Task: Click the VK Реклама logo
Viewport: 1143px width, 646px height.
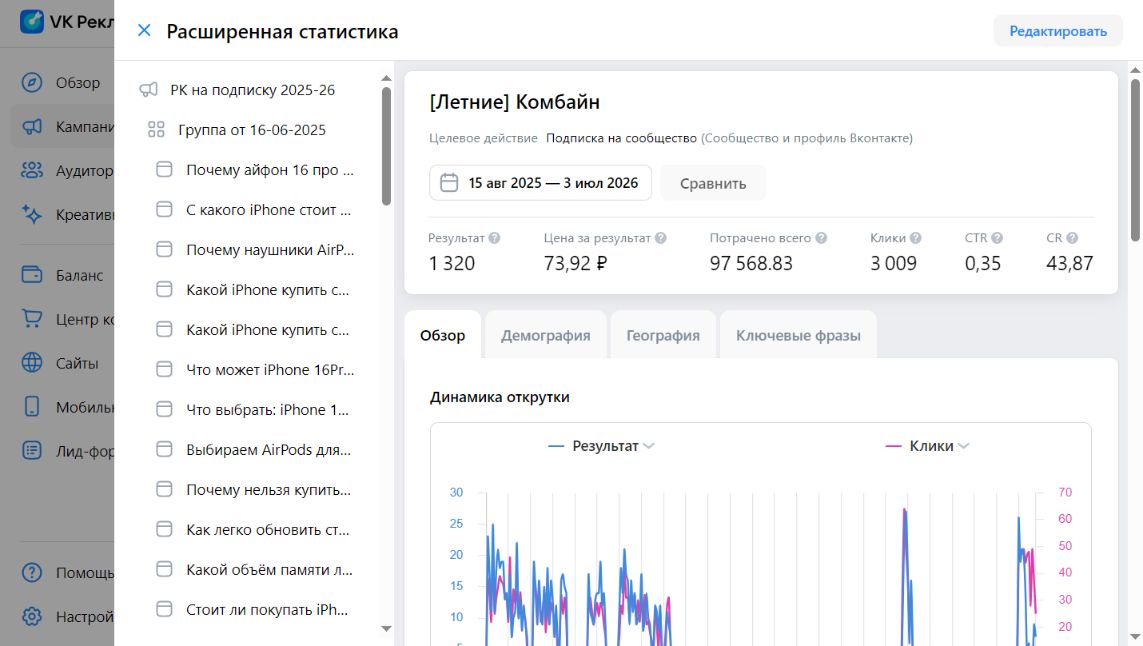Action: tap(66, 22)
